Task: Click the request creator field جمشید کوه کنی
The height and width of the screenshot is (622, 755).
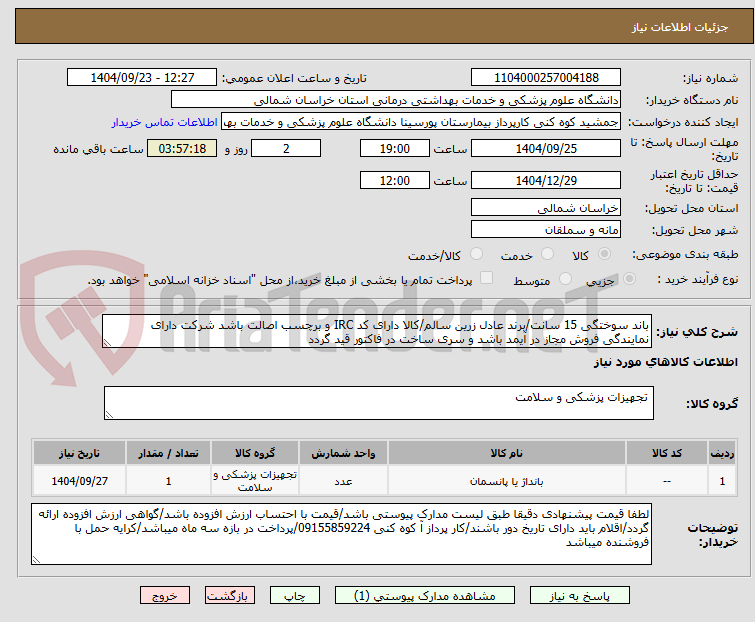Action: 420,122
